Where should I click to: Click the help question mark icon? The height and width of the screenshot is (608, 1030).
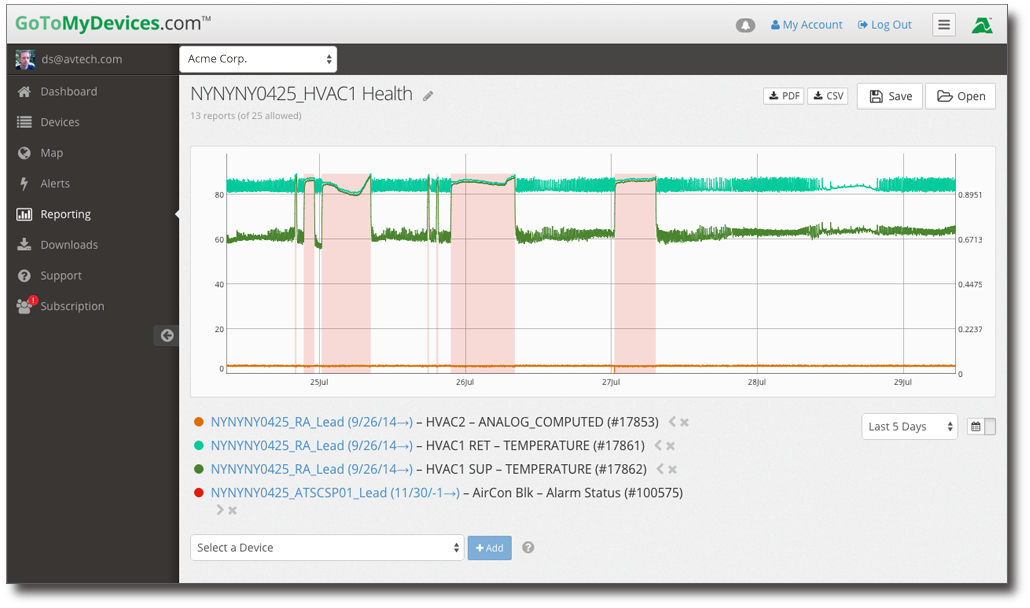528,548
